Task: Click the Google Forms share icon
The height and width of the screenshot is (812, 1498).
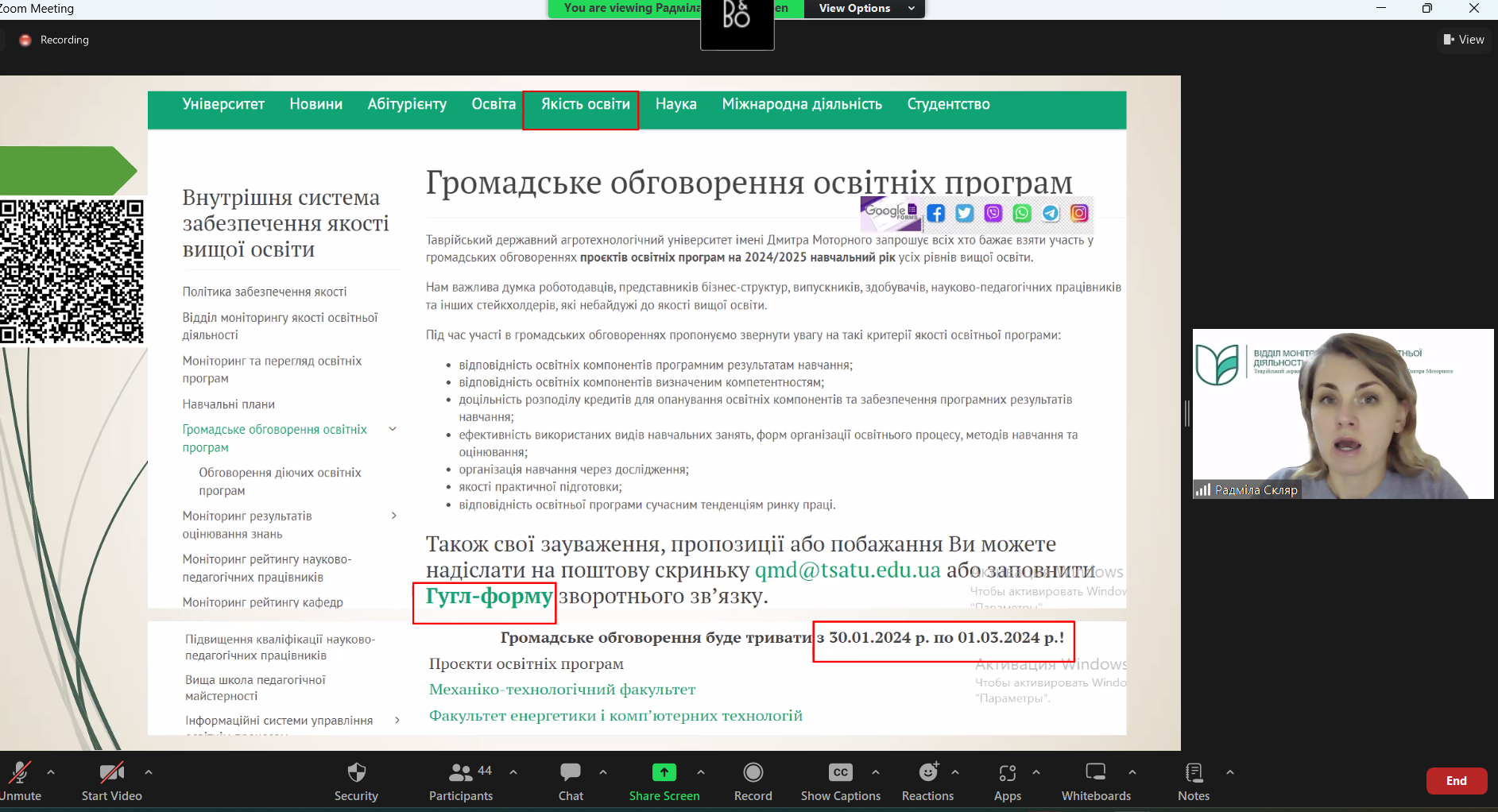Action: pyautogui.click(x=891, y=213)
